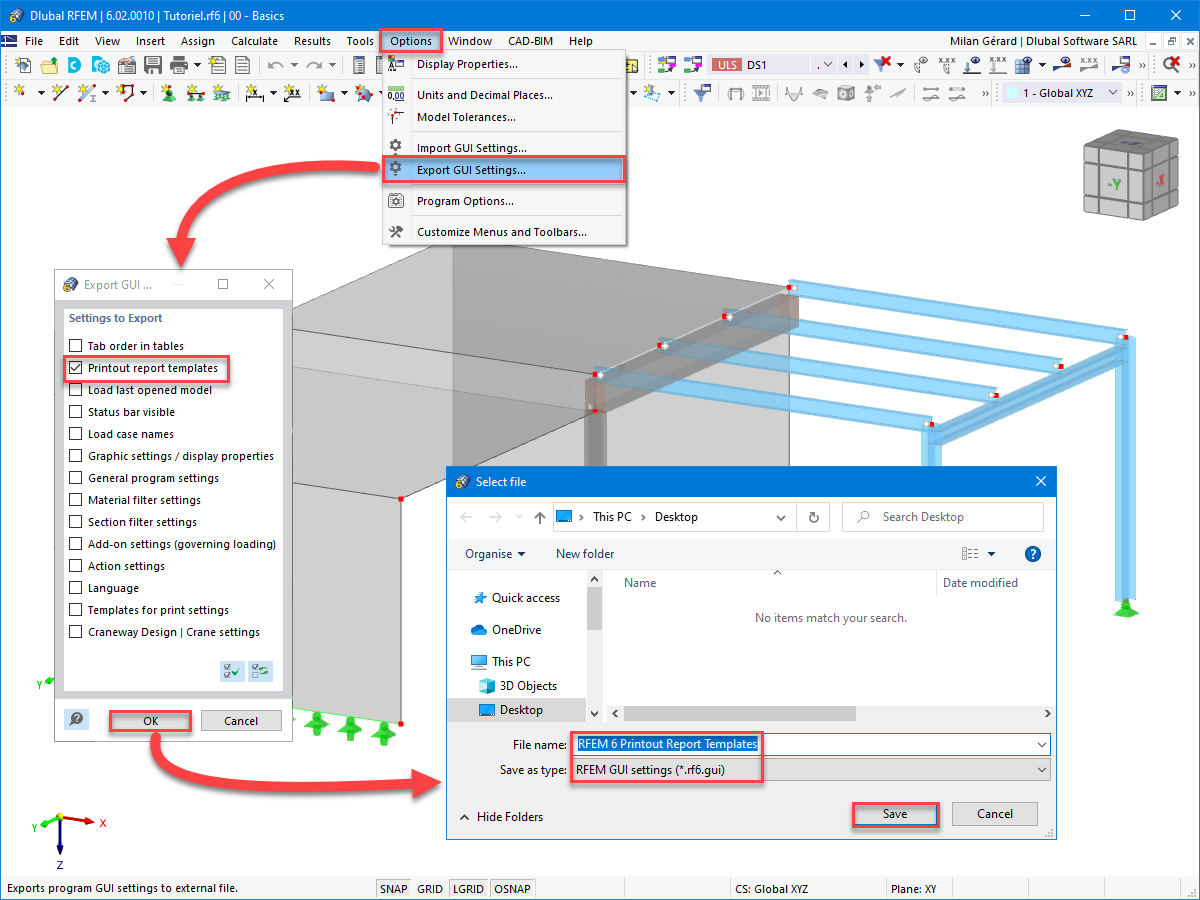
Task: Expand the Organise dropdown
Action: pos(495,554)
